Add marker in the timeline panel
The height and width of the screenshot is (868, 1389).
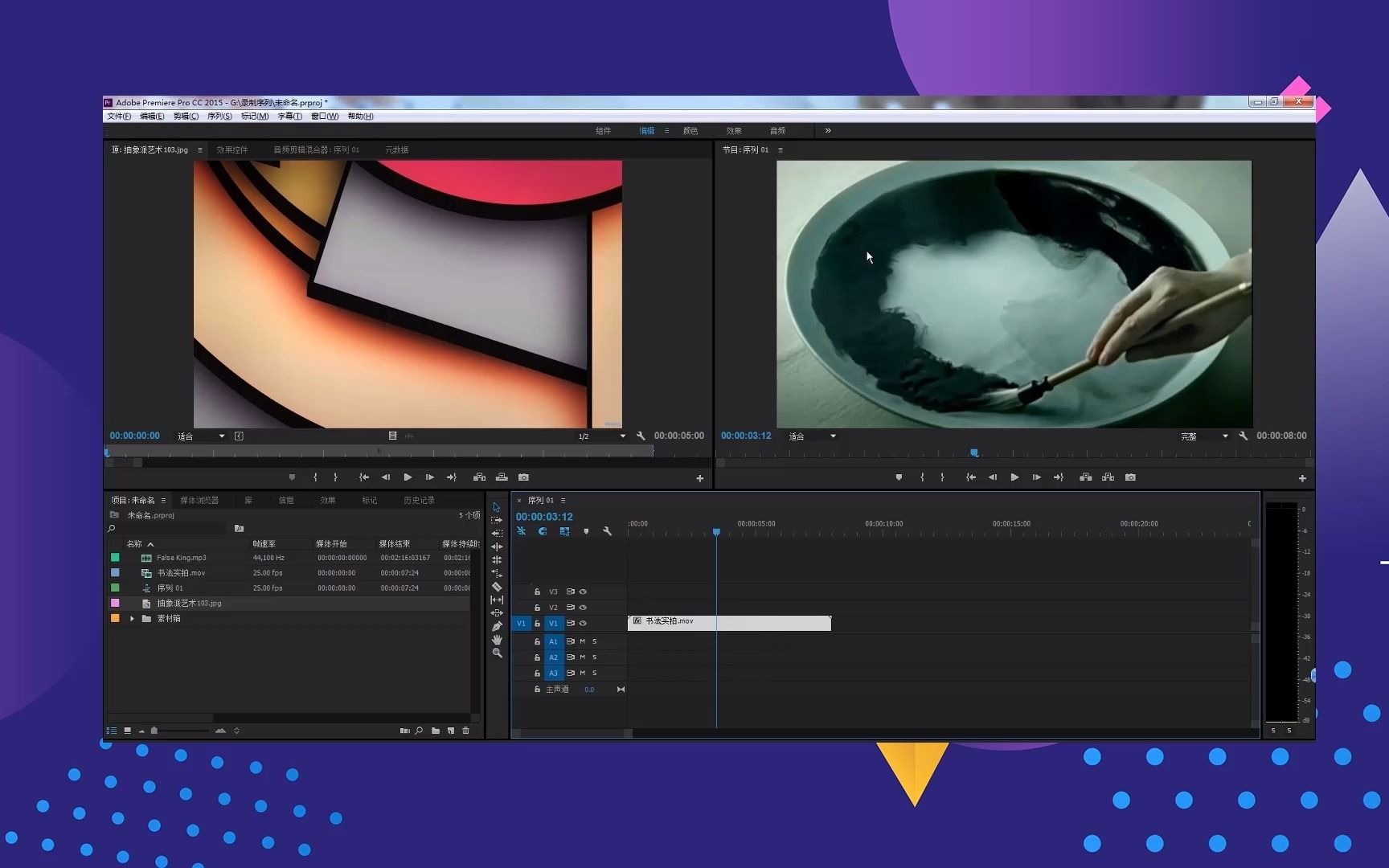(x=586, y=531)
